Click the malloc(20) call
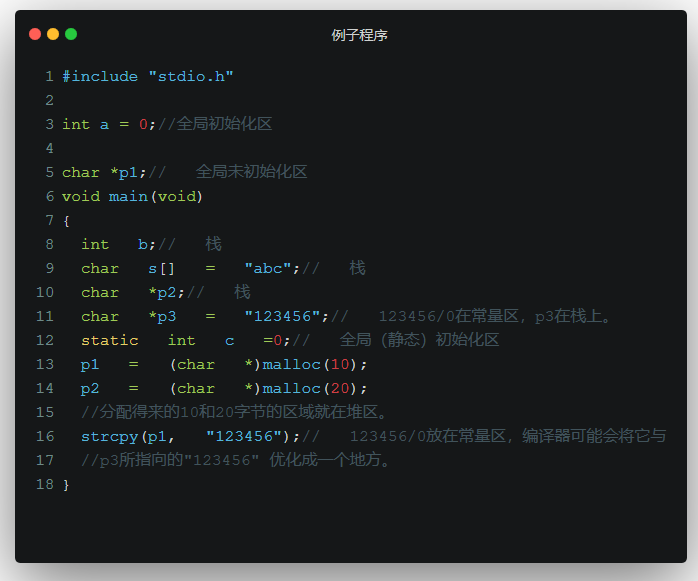Screen dimensions: 698x581 310,389
